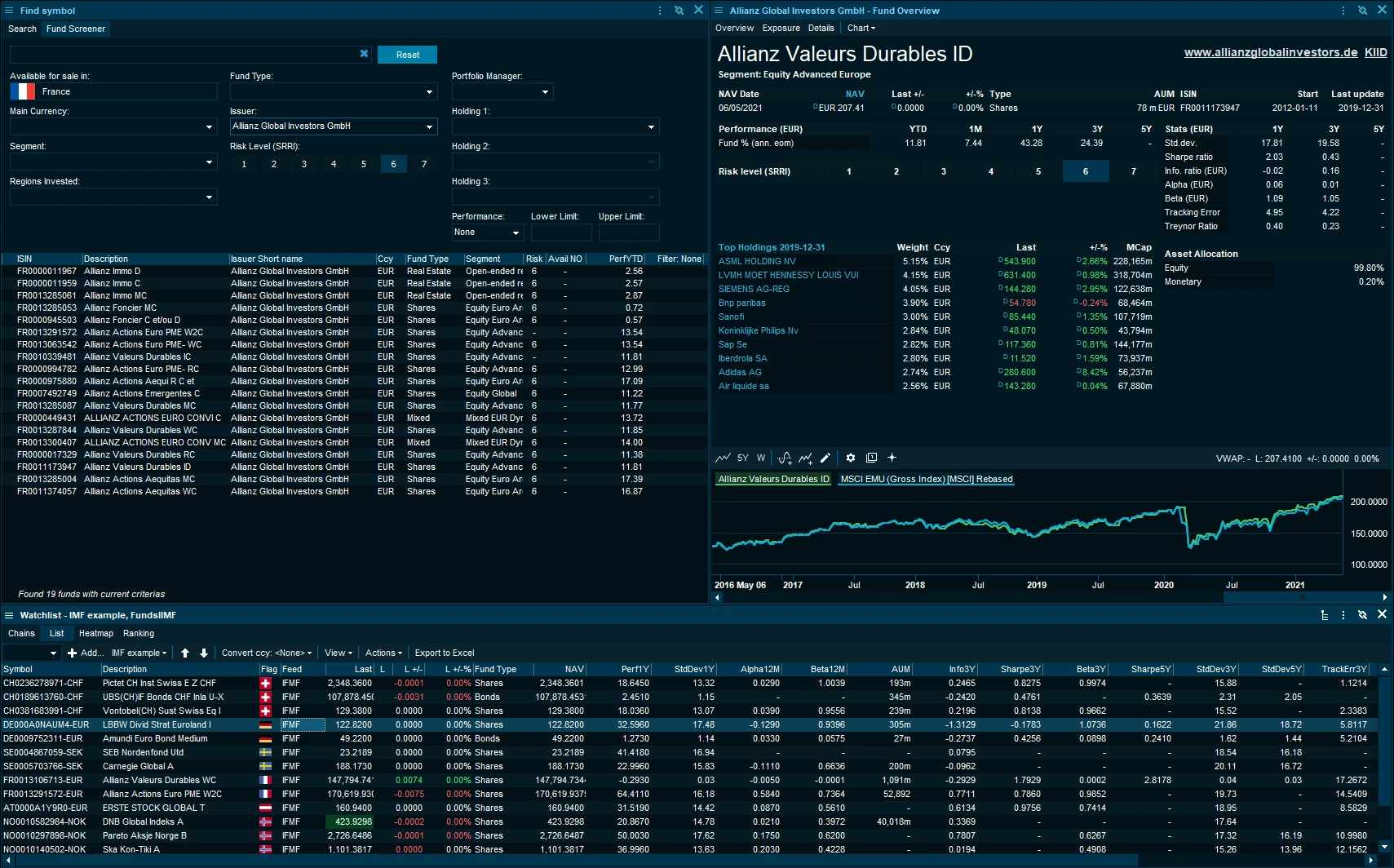The width and height of the screenshot is (1394, 868).
Task: Switch to the Fund Screener tab
Action: click(x=76, y=29)
